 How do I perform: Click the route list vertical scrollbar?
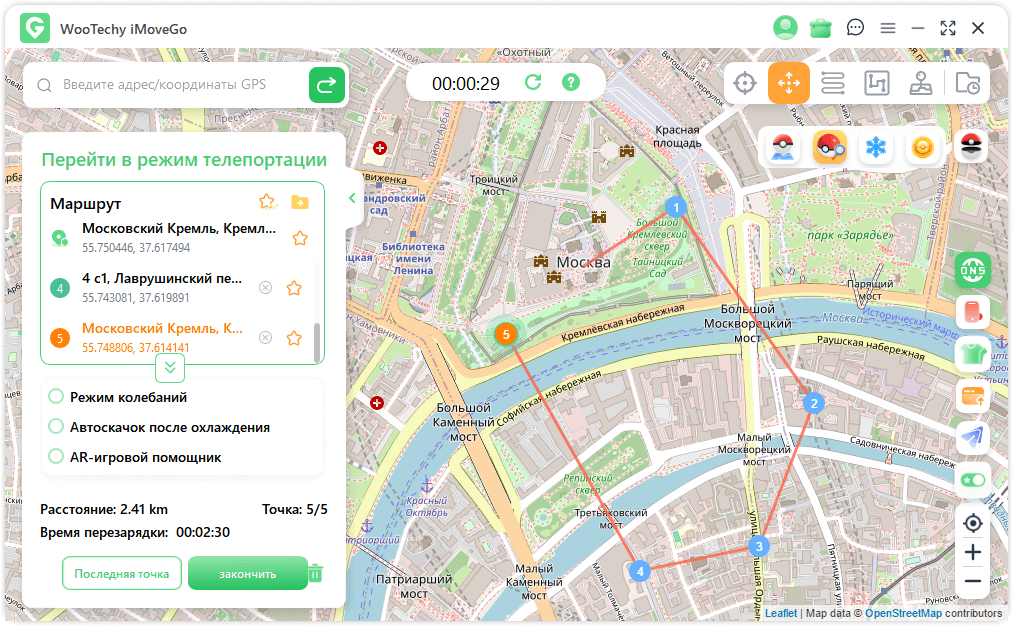[318, 342]
